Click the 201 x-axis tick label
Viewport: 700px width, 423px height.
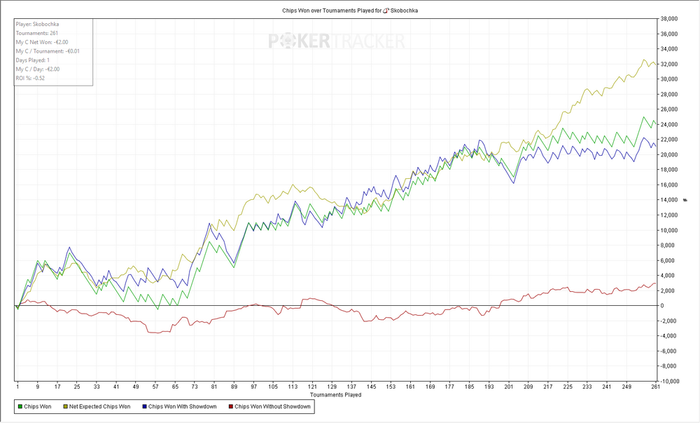508,387
